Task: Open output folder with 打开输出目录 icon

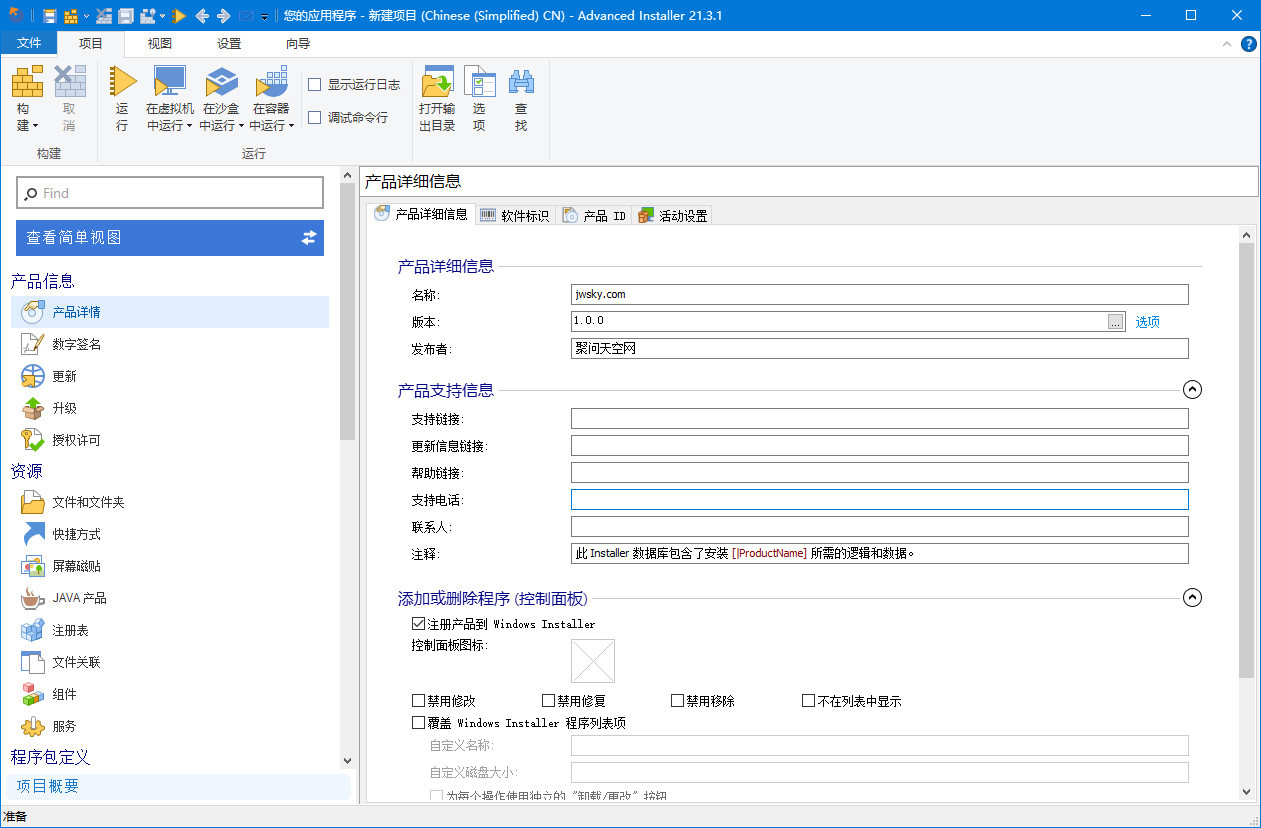Action: tap(437, 83)
